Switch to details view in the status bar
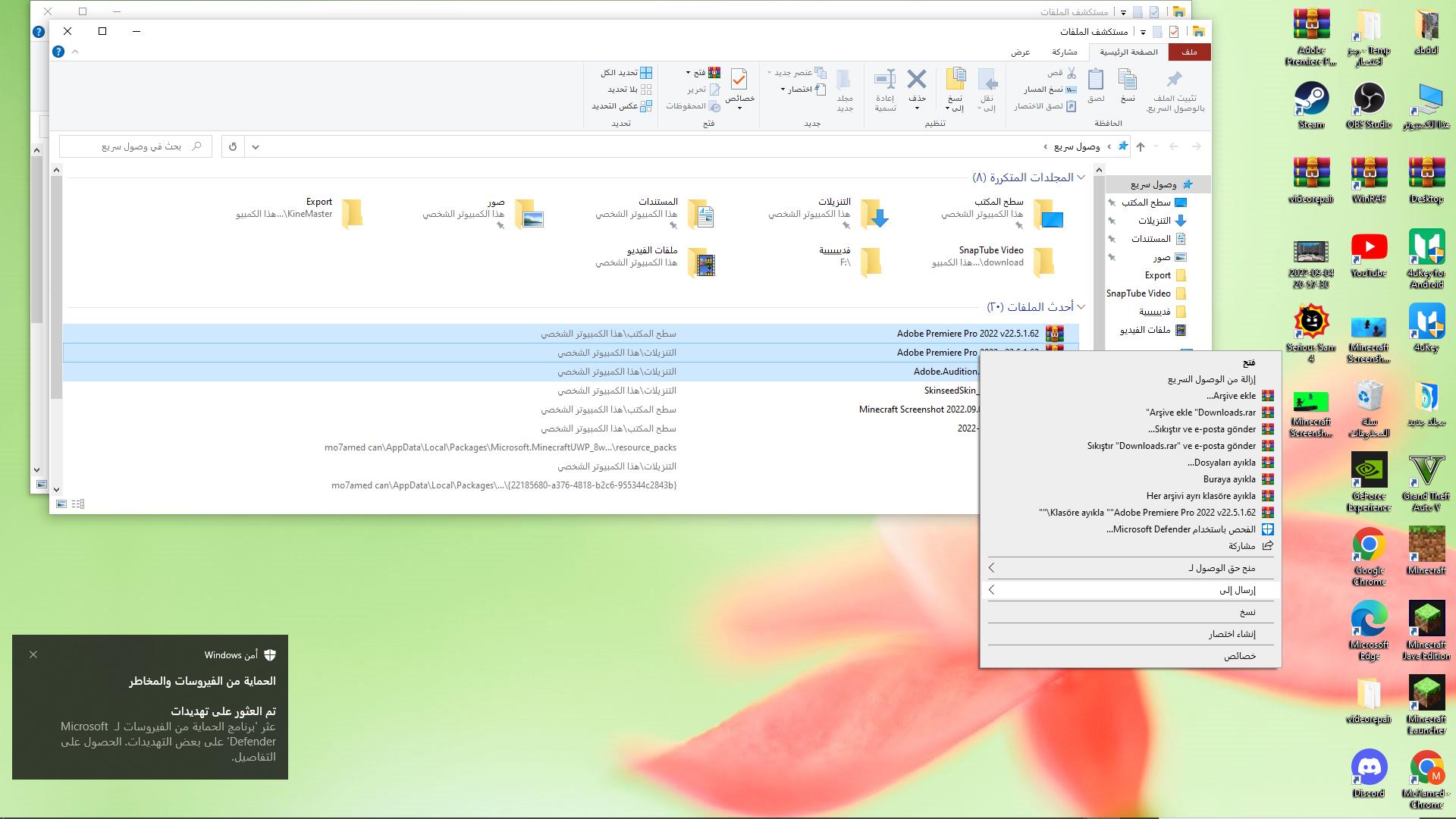Screen dimensions: 1456x819 point(78,504)
